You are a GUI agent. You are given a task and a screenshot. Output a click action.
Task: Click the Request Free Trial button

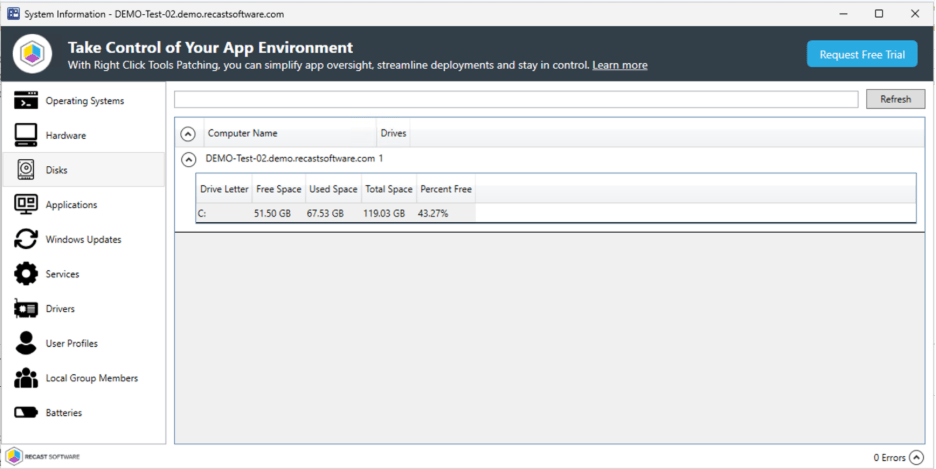tap(861, 55)
